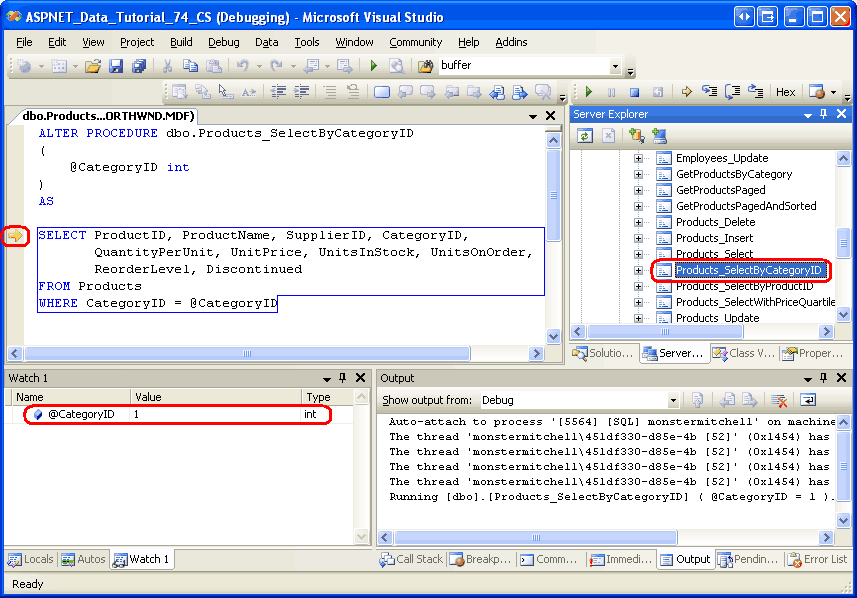Open the Debug menu

point(223,42)
